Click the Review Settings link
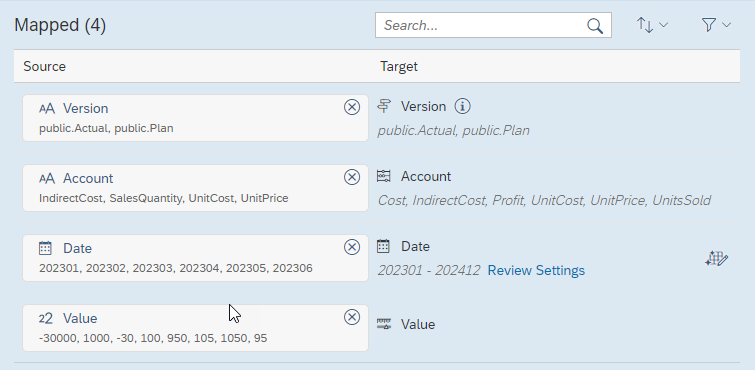This screenshot has width=755, height=370. tap(536, 270)
